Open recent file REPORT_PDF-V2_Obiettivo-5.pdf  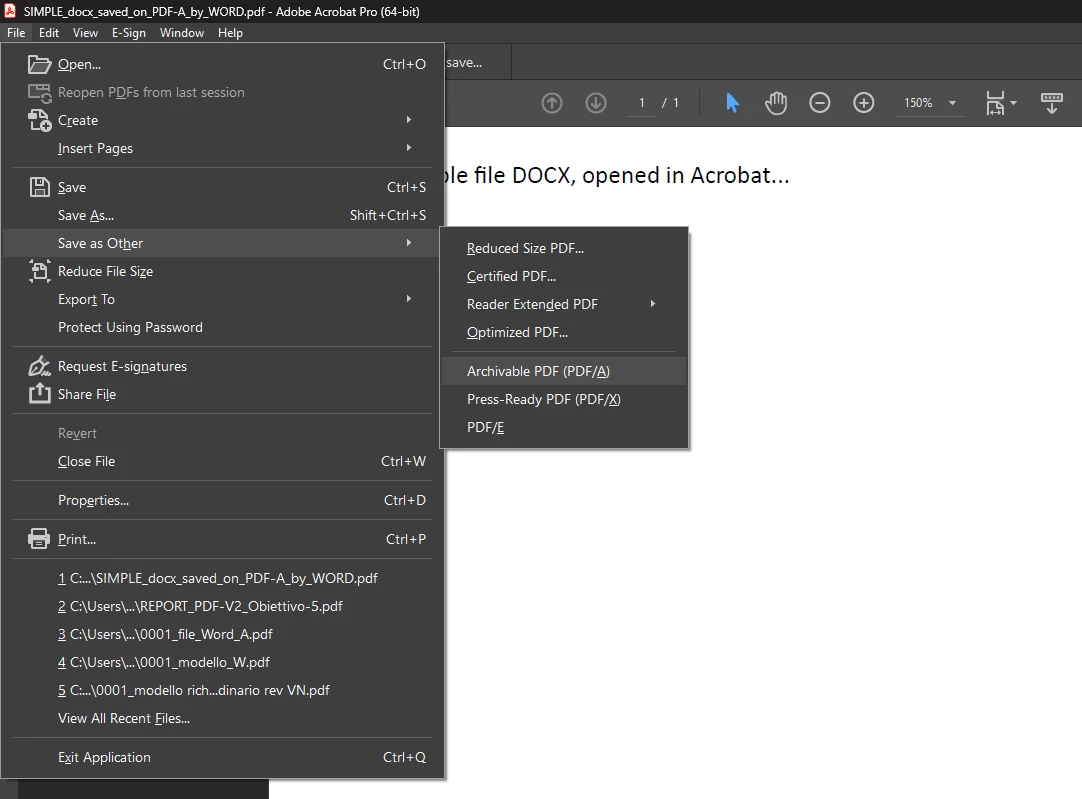pos(221,606)
